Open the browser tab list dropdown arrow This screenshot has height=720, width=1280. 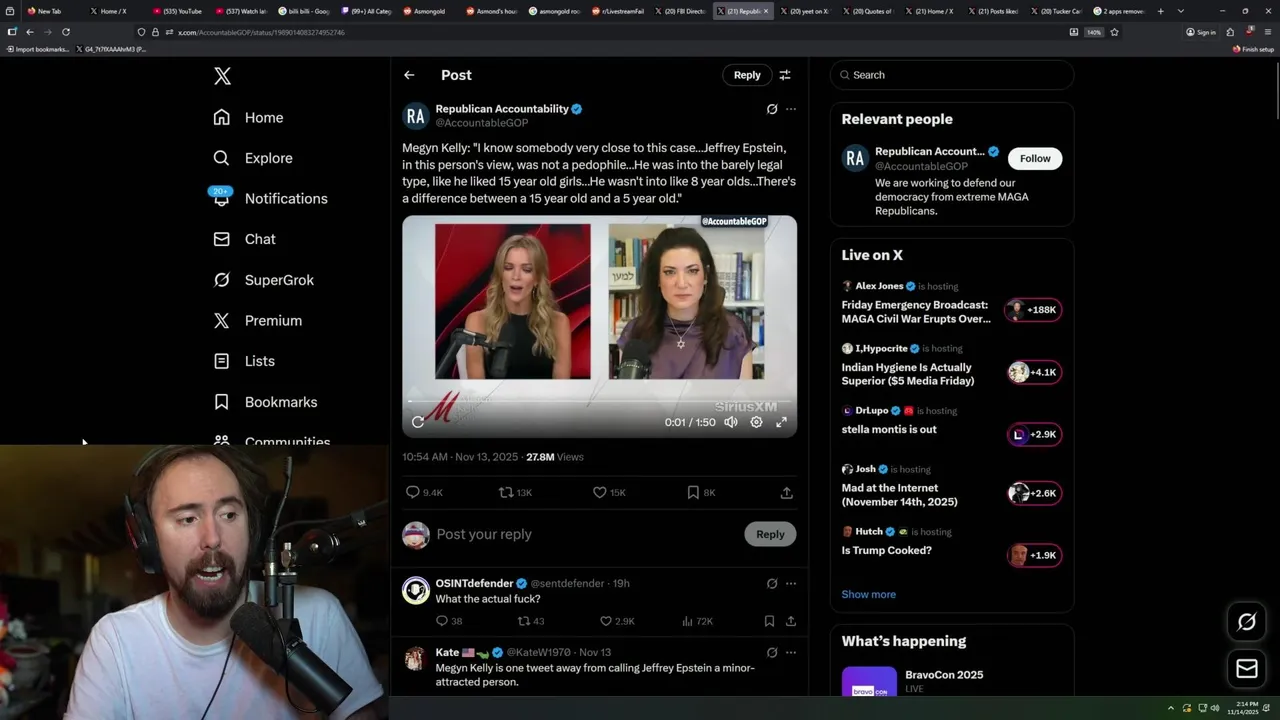tap(1181, 11)
